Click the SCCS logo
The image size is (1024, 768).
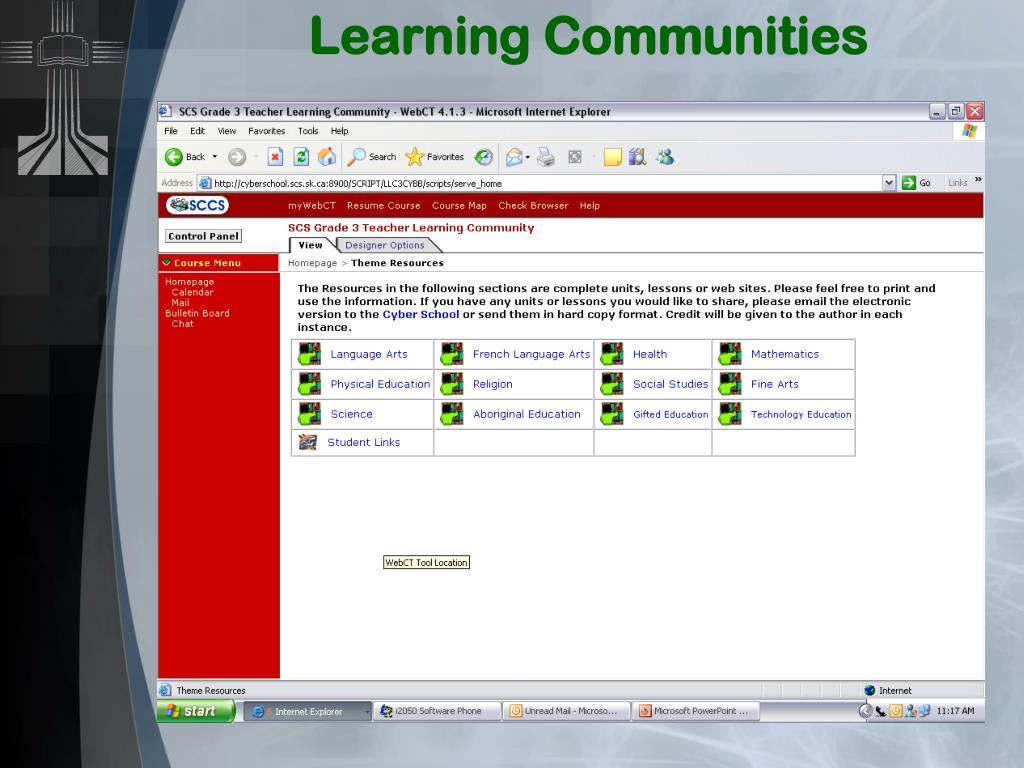click(x=197, y=205)
